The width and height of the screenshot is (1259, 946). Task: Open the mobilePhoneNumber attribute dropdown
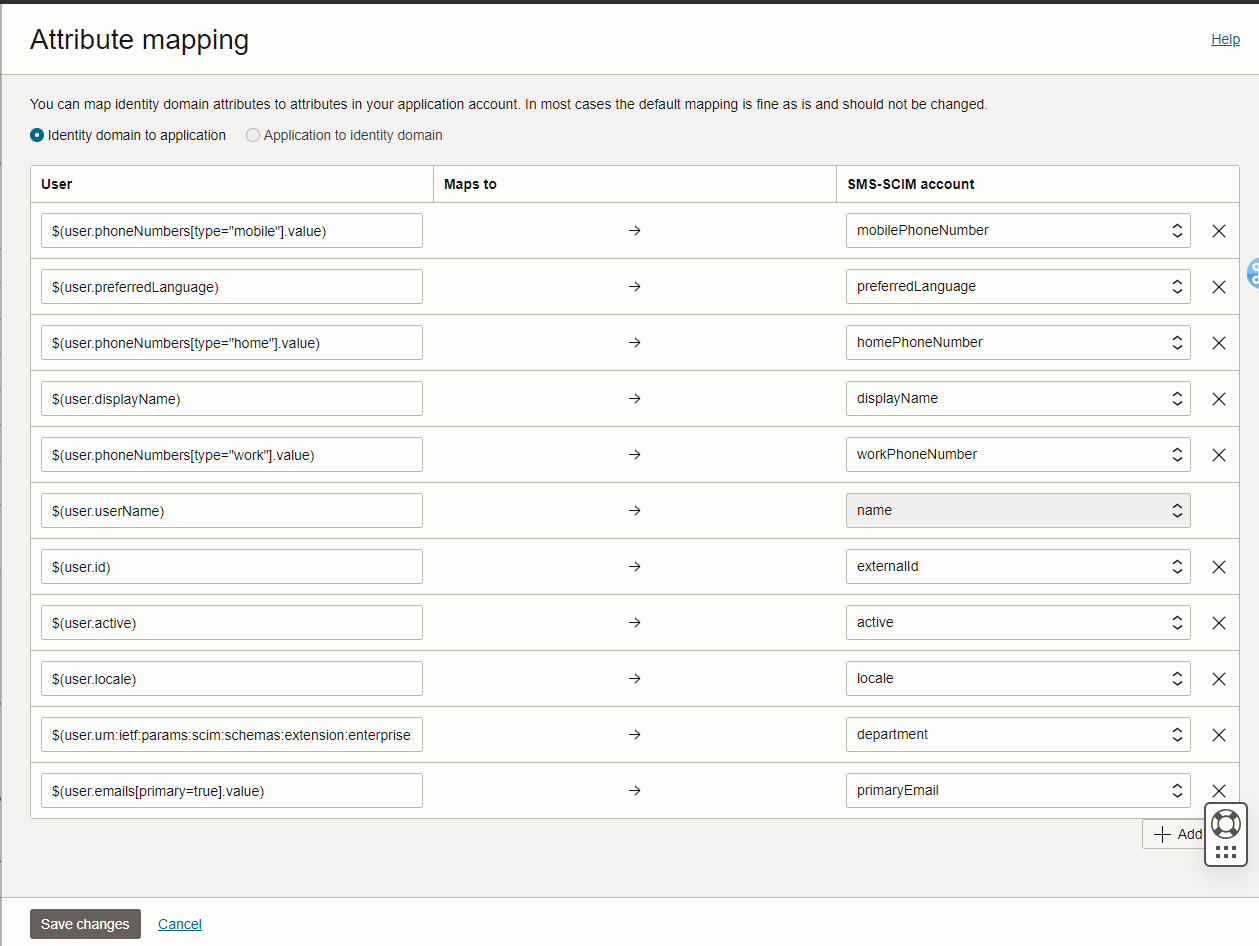[1017, 230]
